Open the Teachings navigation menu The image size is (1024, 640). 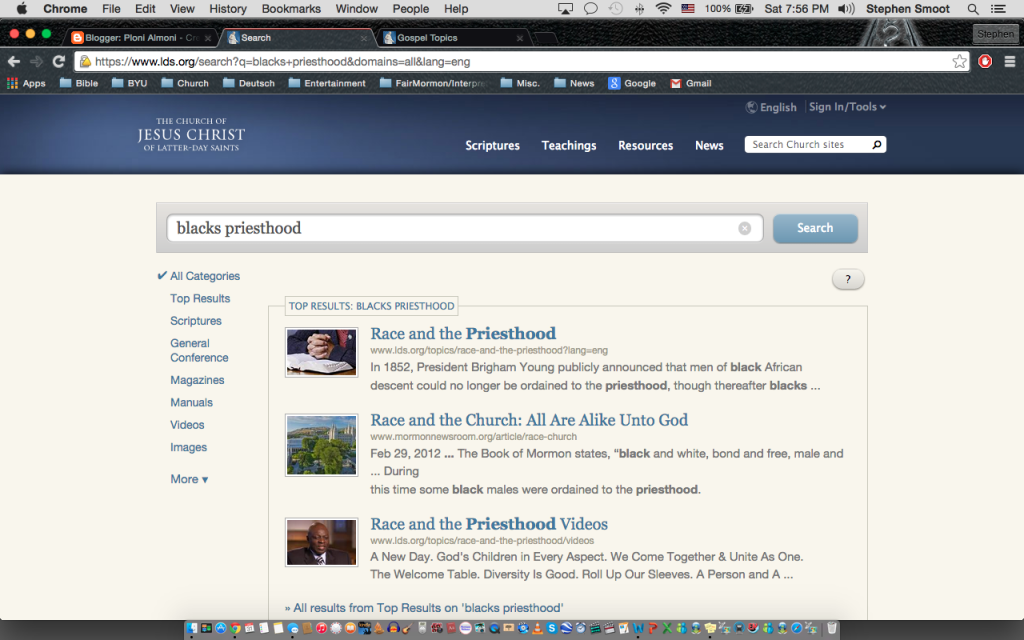coord(569,146)
